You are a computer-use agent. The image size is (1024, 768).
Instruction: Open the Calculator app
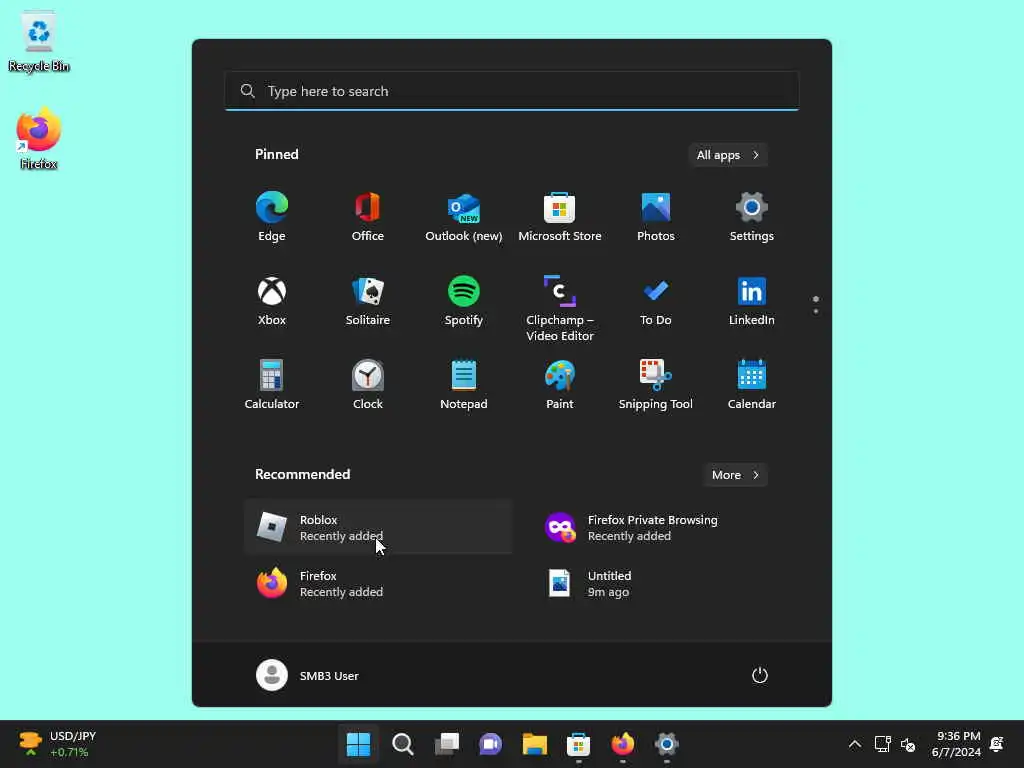coord(272,385)
